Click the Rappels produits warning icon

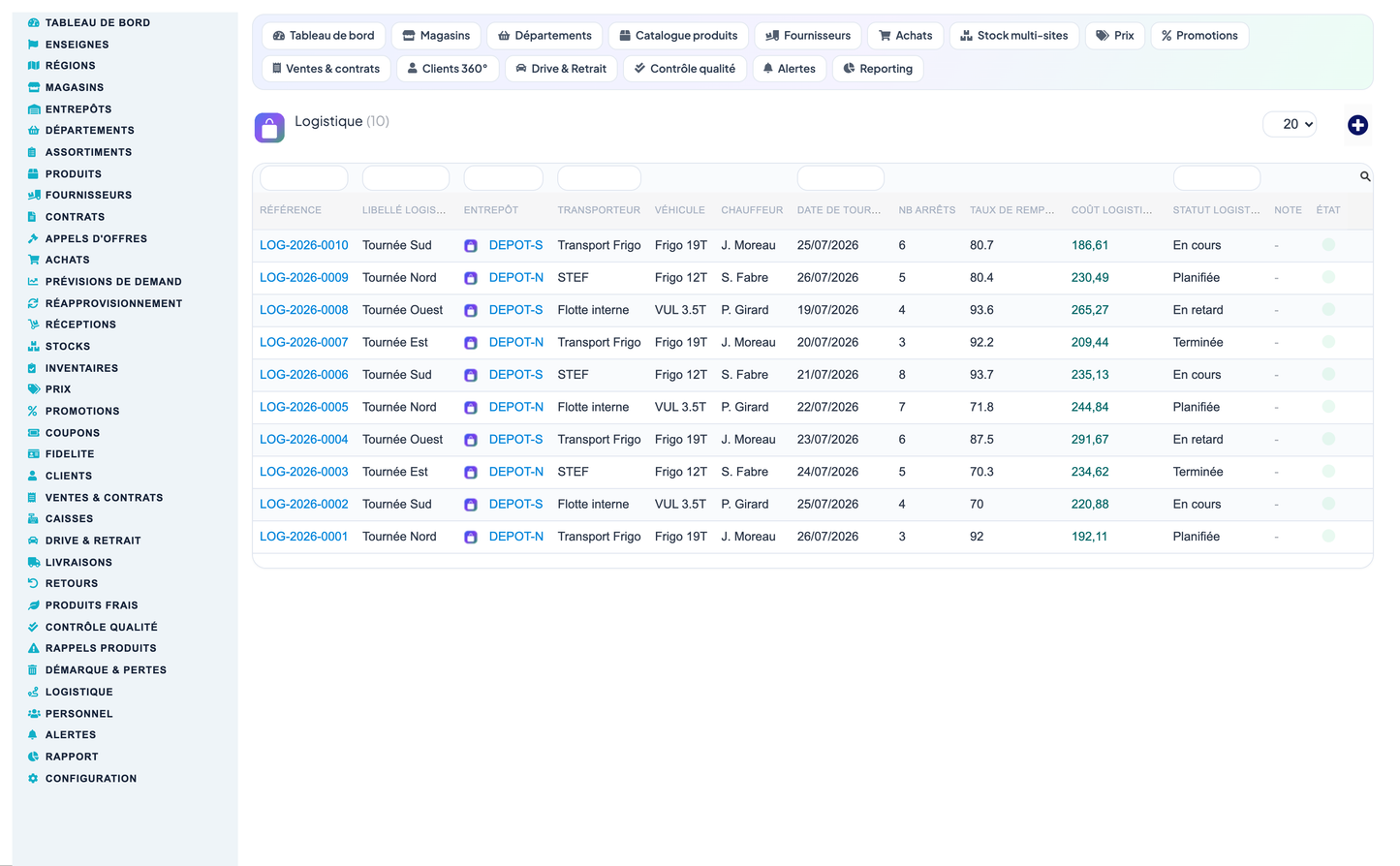click(34, 648)
